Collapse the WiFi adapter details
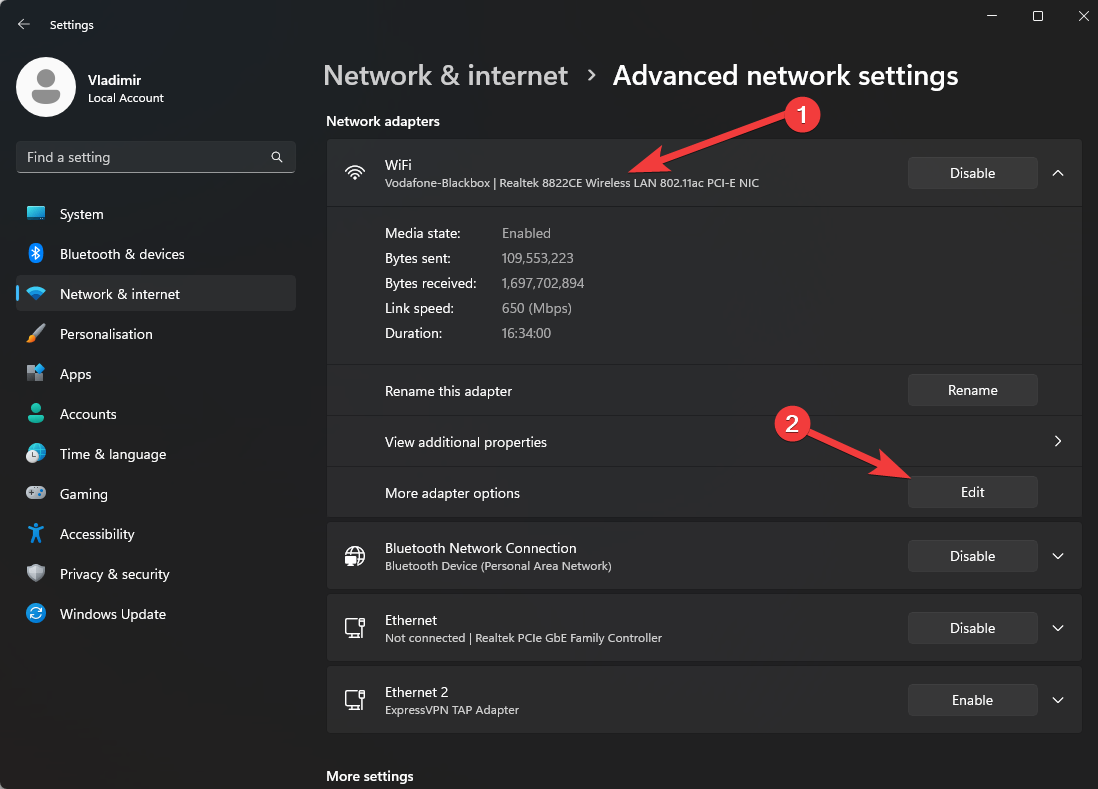Viewport: 1098px width, 789px height. (x=1058, y=173)
